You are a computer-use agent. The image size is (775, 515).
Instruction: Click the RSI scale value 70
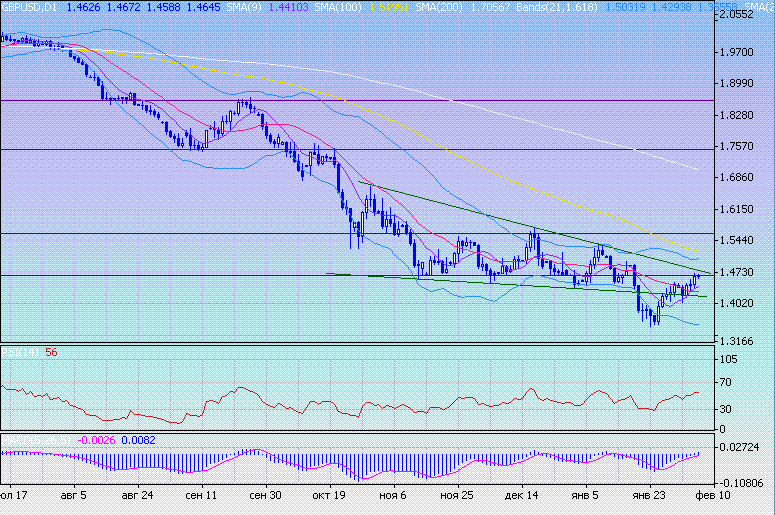pyautogui.click(x=727, y=383)
